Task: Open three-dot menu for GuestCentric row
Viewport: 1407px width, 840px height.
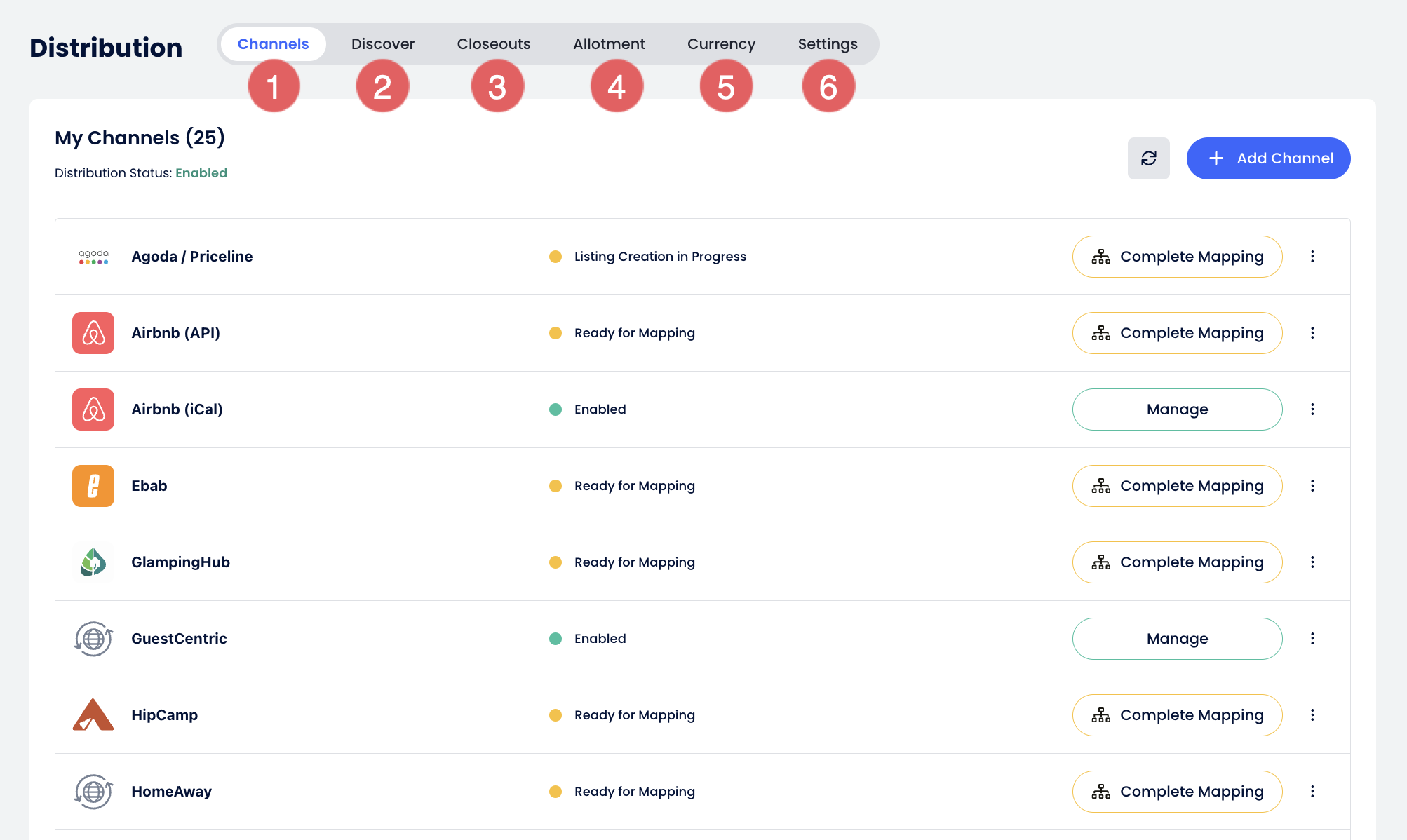Action: click(1312, 639)
